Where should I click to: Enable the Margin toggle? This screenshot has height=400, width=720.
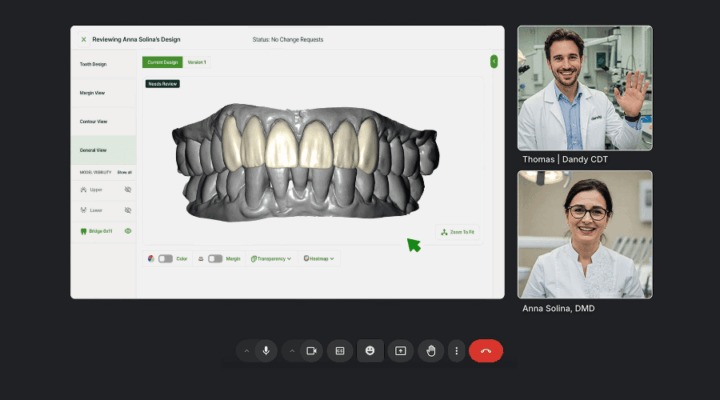point(214,258)
